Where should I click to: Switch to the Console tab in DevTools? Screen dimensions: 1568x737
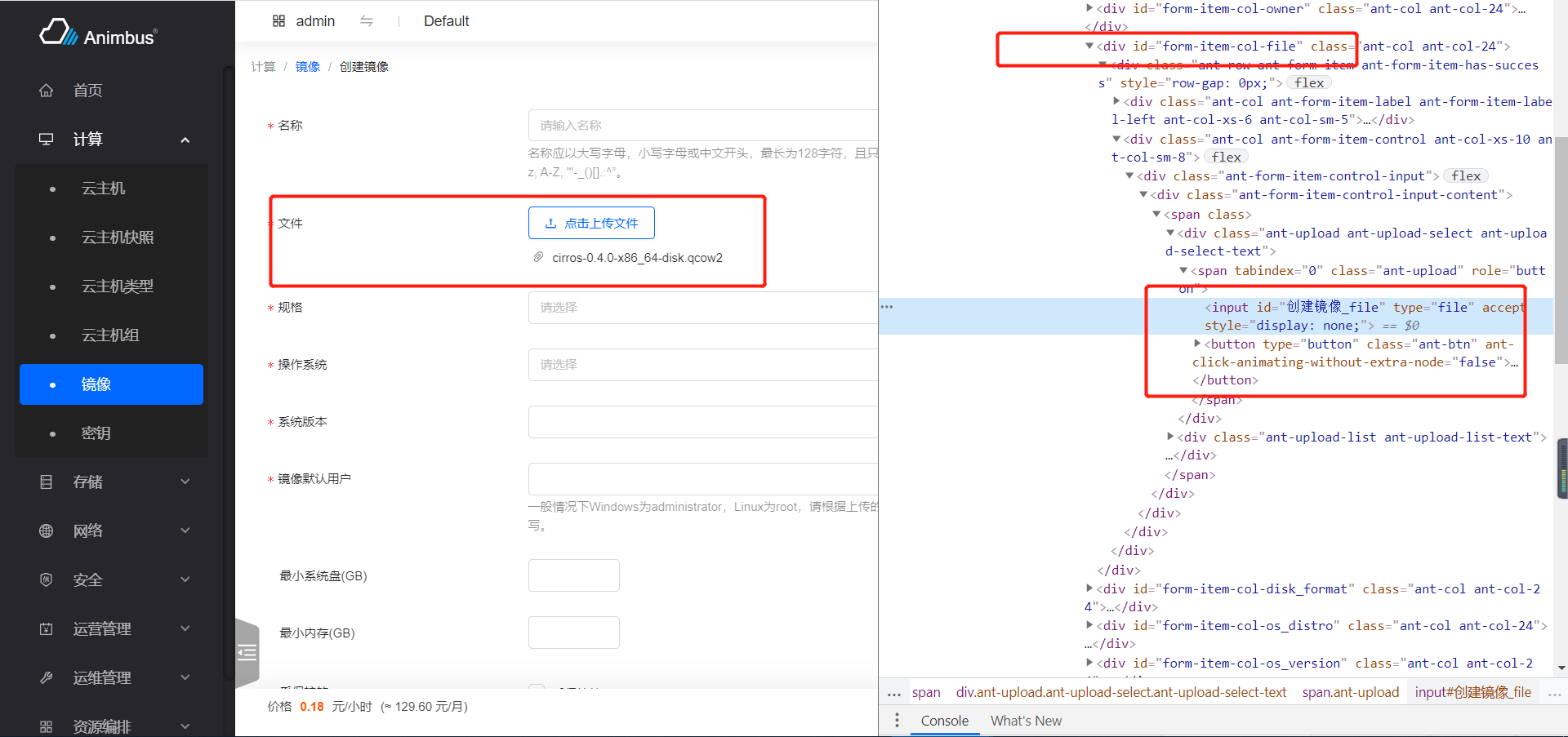click(x=944, y=721)
